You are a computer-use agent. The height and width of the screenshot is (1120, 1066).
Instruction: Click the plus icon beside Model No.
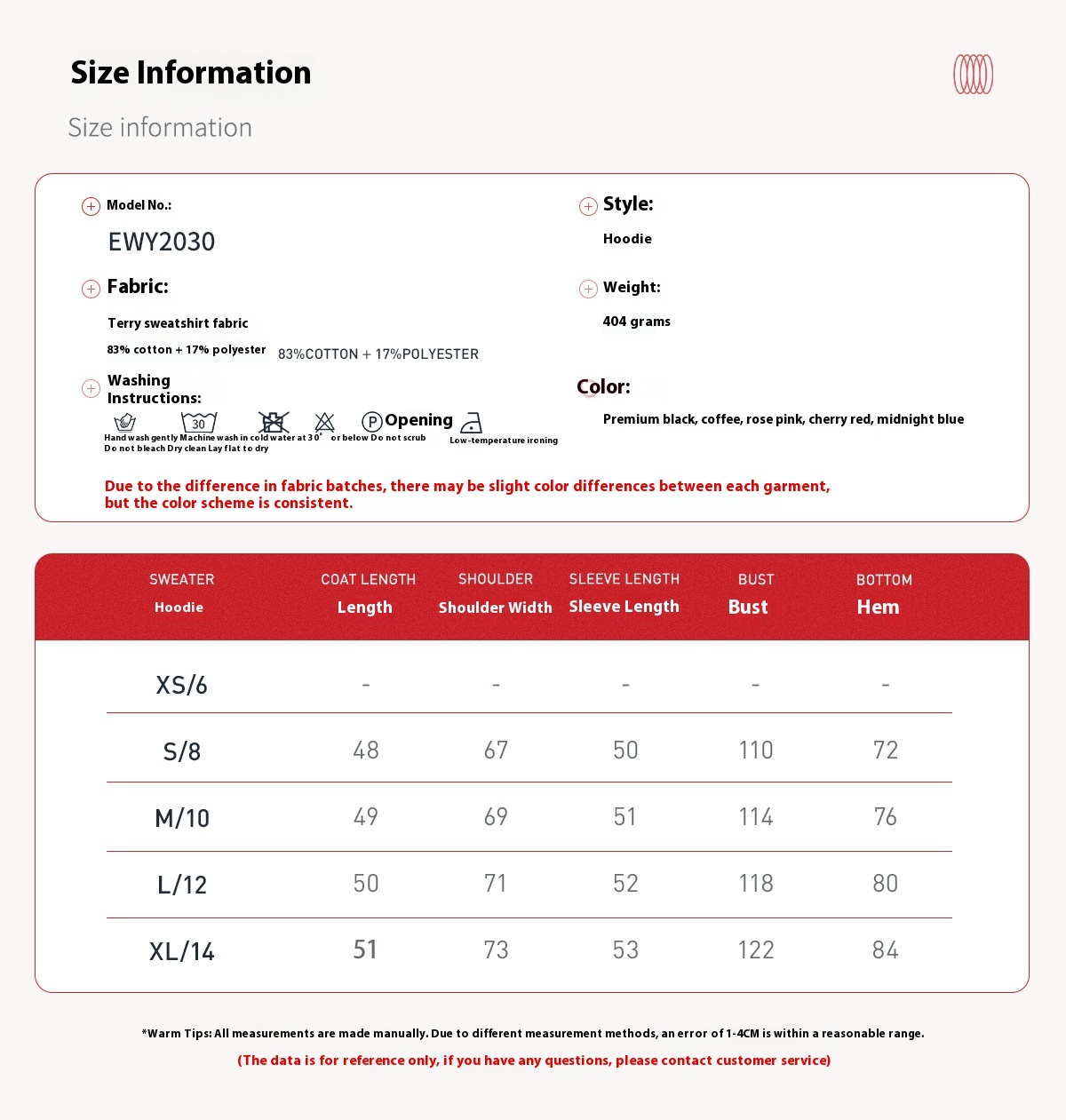[91, 206]
